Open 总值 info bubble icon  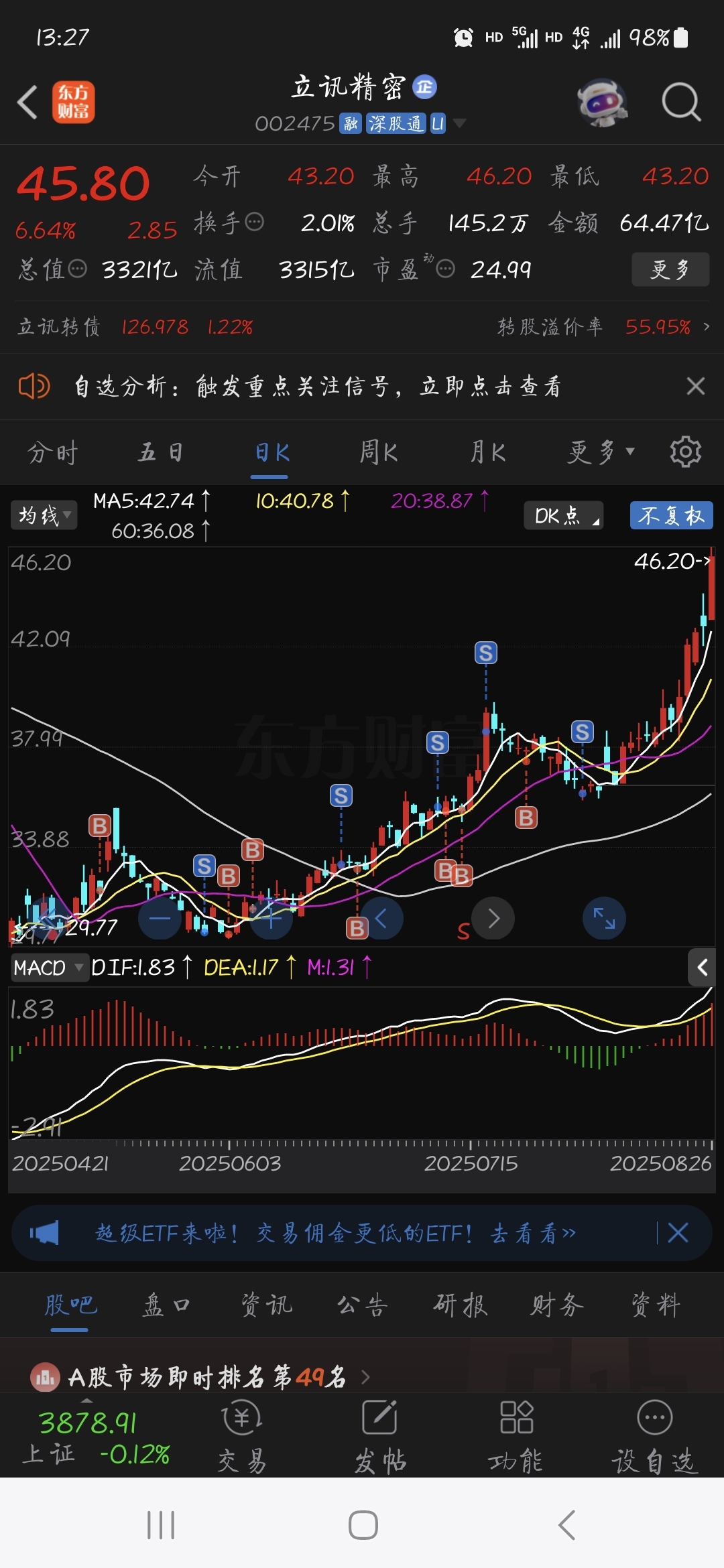tap(78, 269)
